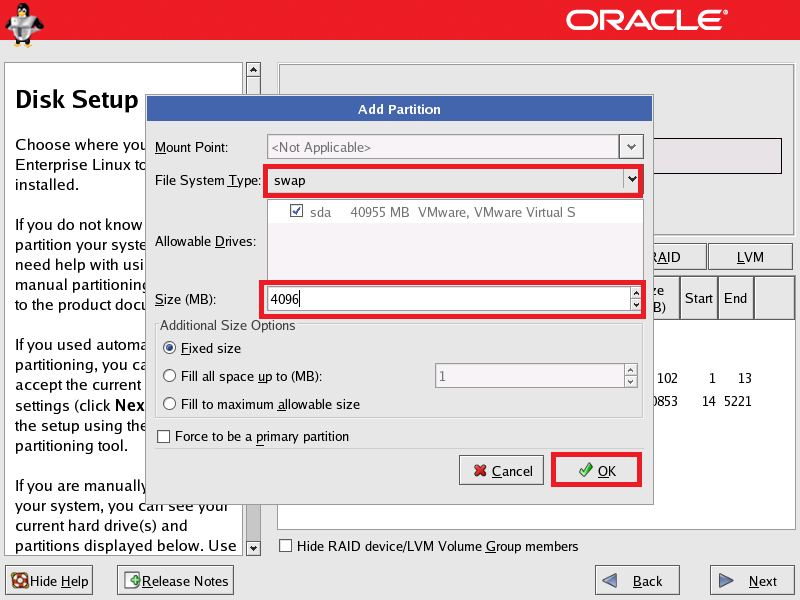Select the Fixed size radio option
800x600 pixels.
click(169, 348)
